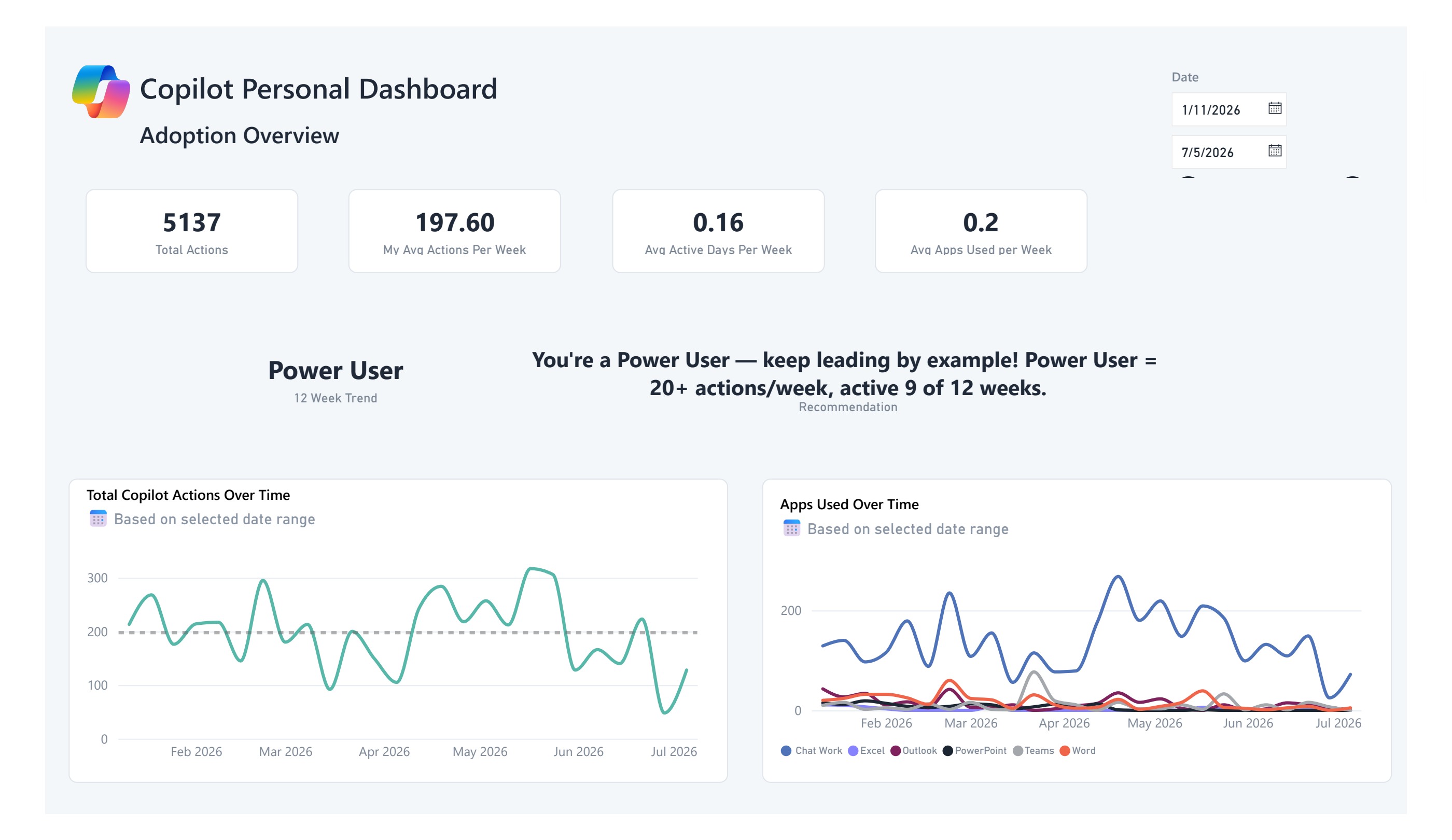Click Jul 2026 on the Total Actions chart axis
Screen dimensions: 1452x840
(x=674, y=751)
